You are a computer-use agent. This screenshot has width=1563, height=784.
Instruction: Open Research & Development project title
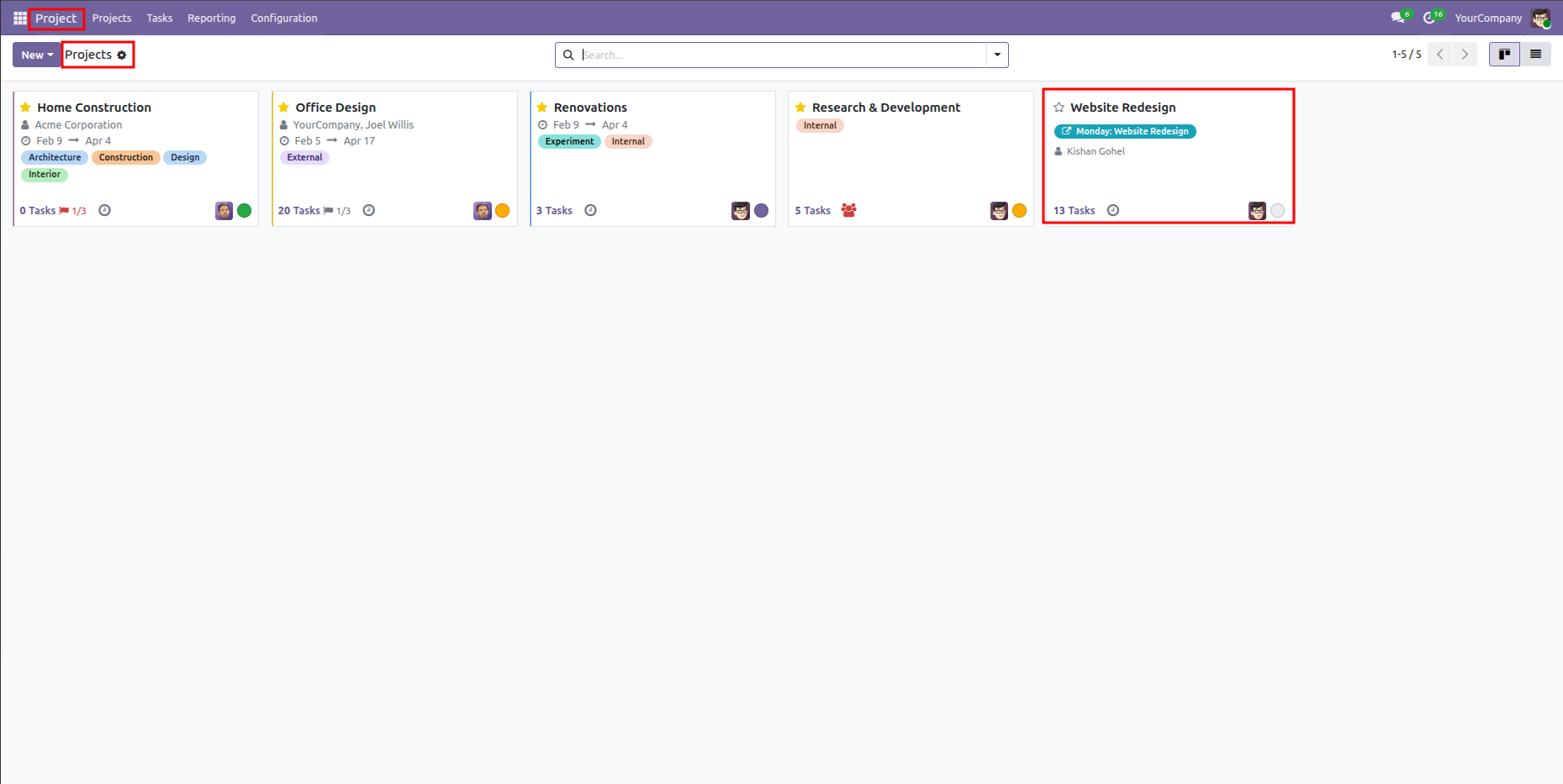click(886, 108)
